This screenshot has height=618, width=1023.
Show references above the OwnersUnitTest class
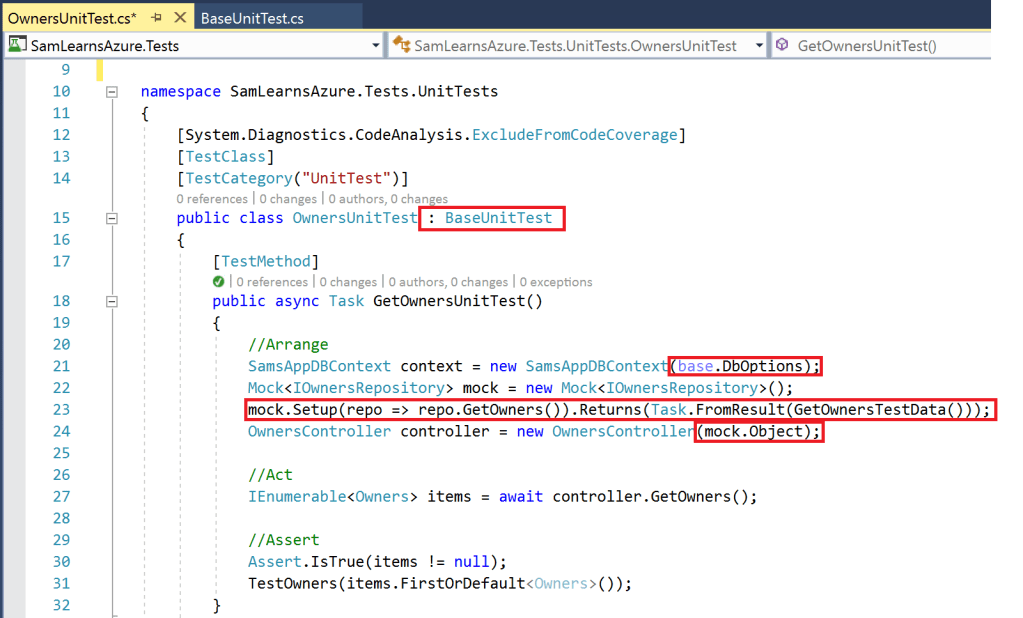tap(211, 199)
